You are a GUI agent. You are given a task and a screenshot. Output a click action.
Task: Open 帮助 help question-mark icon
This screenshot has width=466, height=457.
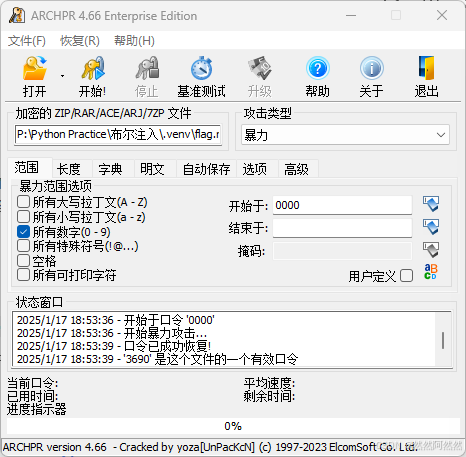click(318, 68)
